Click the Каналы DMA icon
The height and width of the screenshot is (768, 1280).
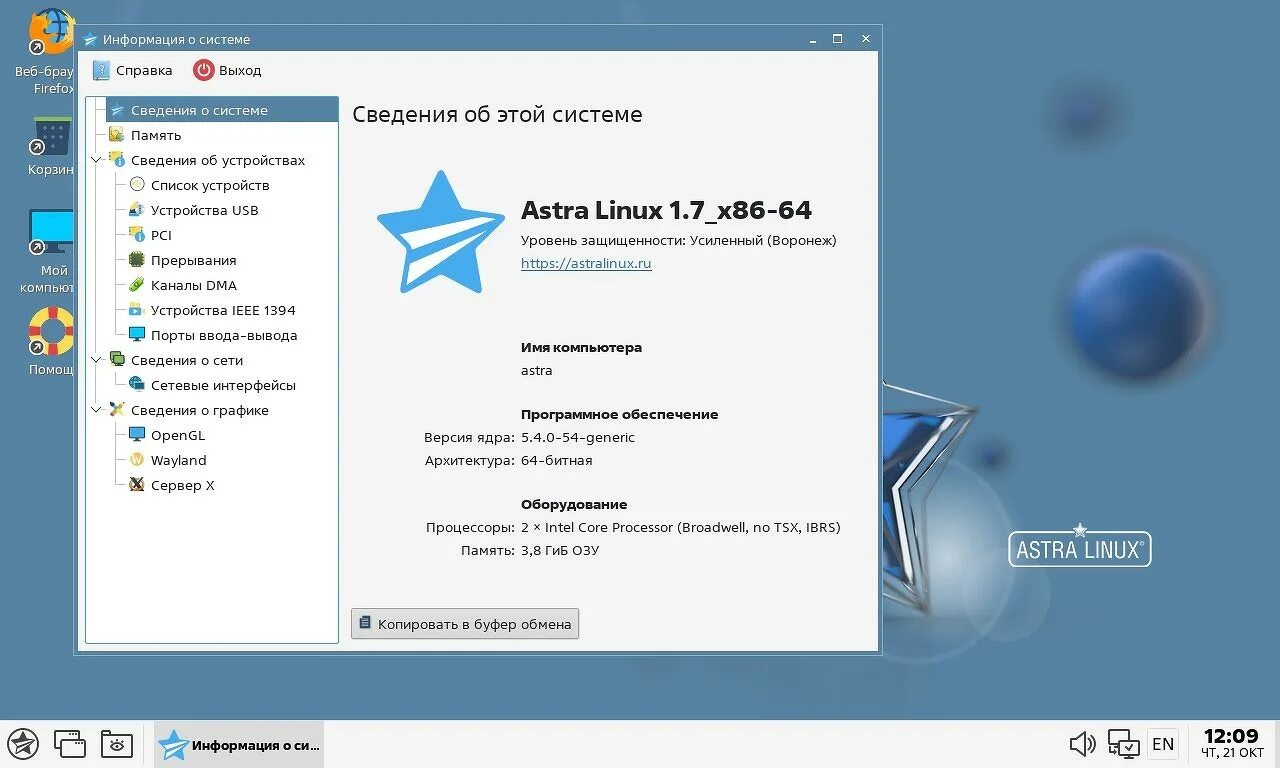[x=137, y=285]
